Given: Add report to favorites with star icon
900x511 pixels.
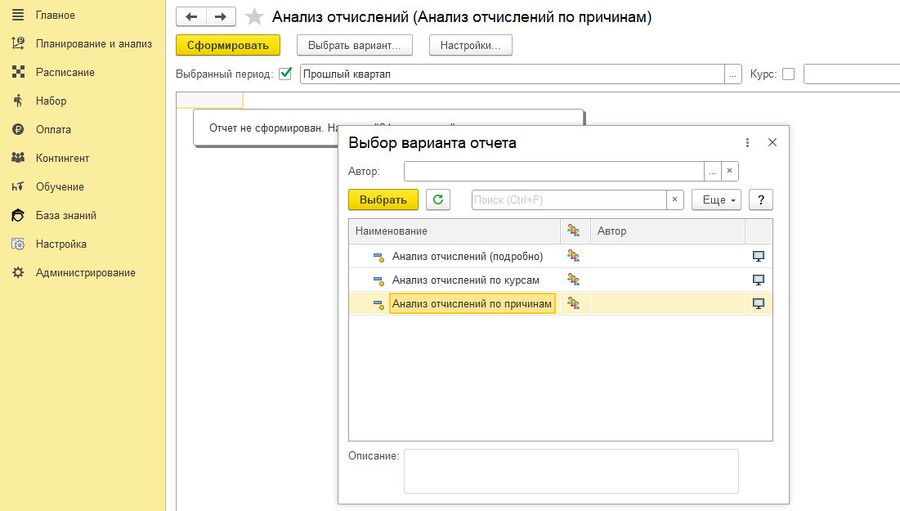Looking at the screenshot, I should click(x=254, y=17).
